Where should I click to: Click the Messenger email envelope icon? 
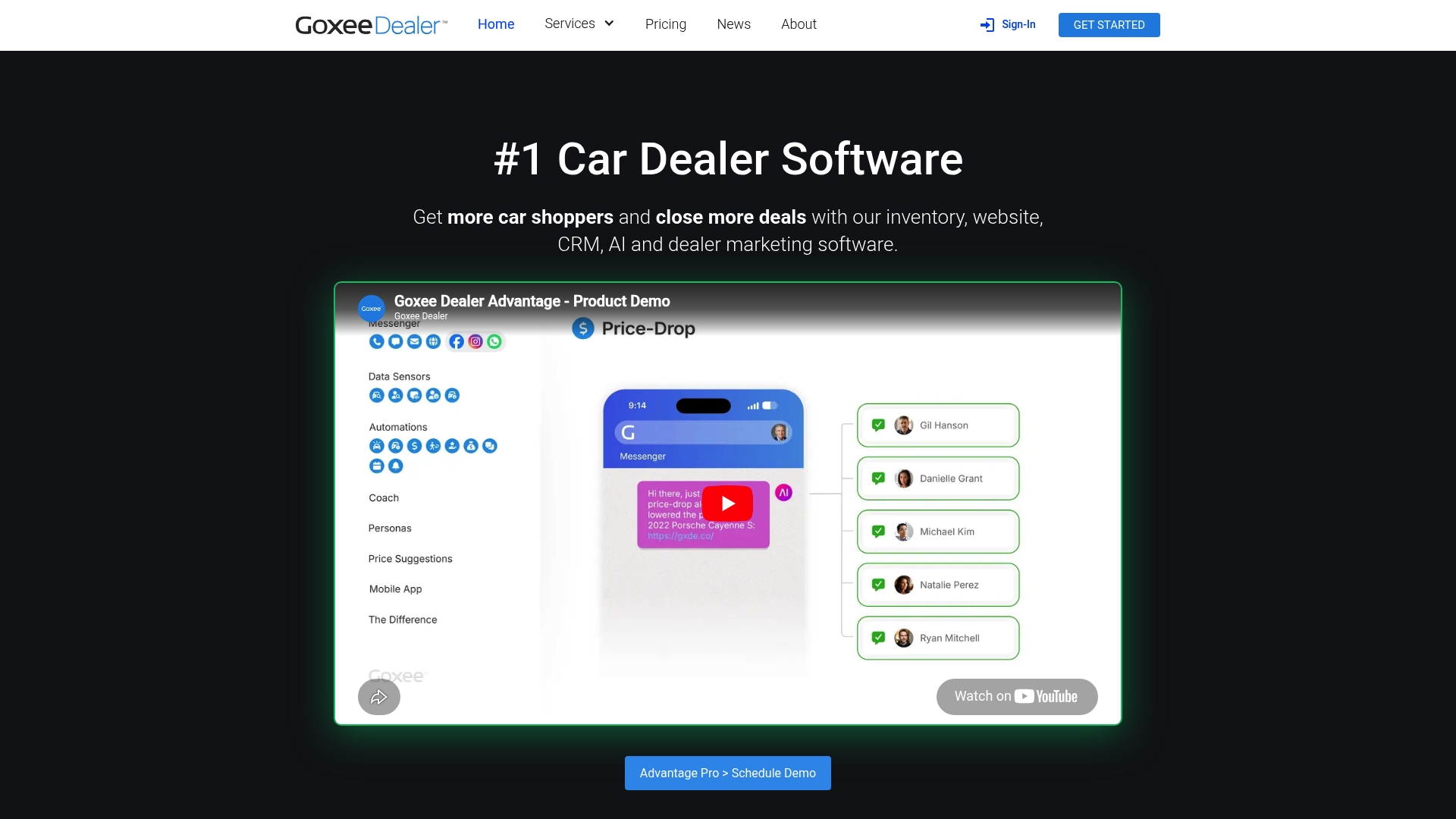pyautogui.click(x=414, y=341)
